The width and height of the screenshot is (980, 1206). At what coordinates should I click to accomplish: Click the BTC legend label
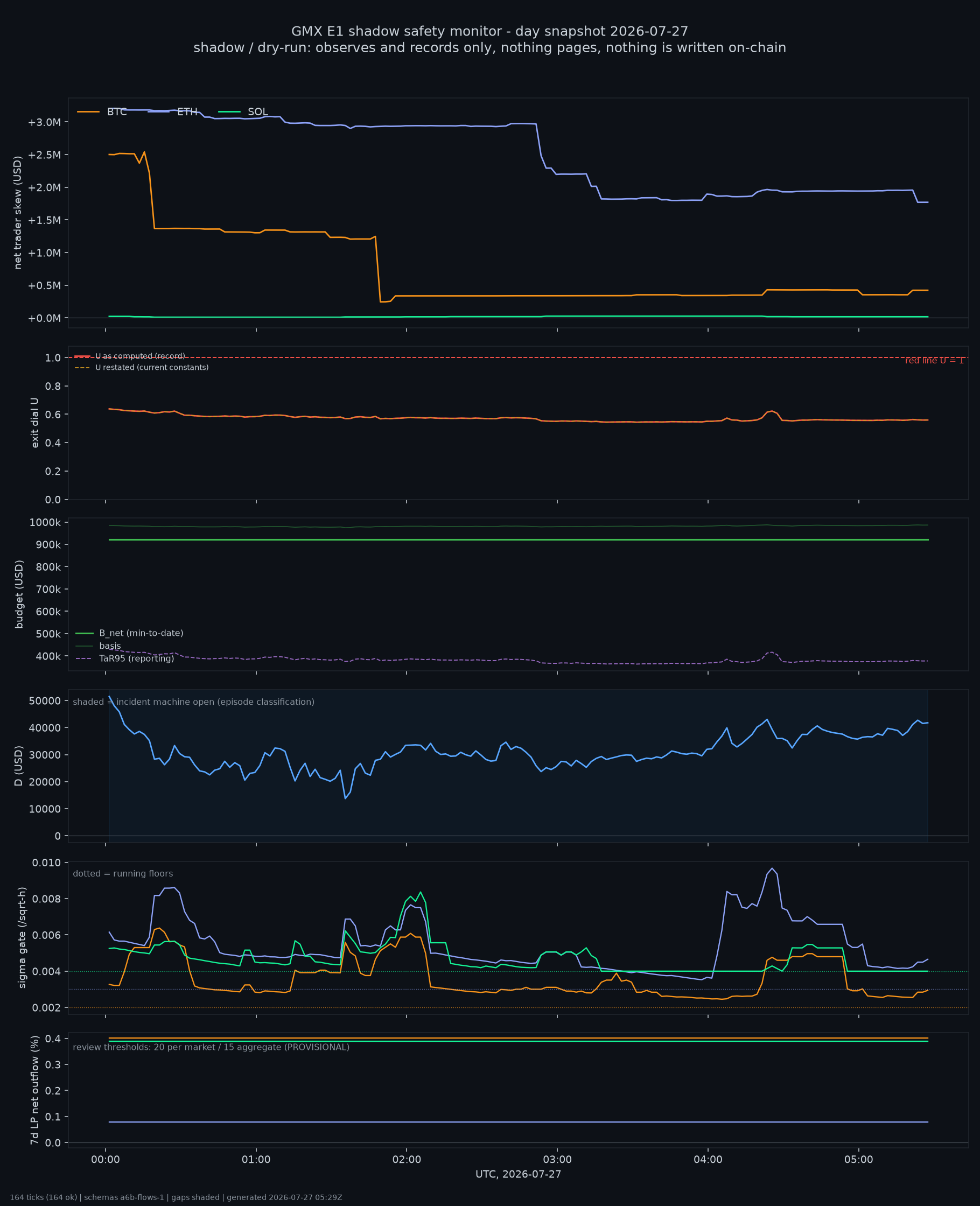117,112
